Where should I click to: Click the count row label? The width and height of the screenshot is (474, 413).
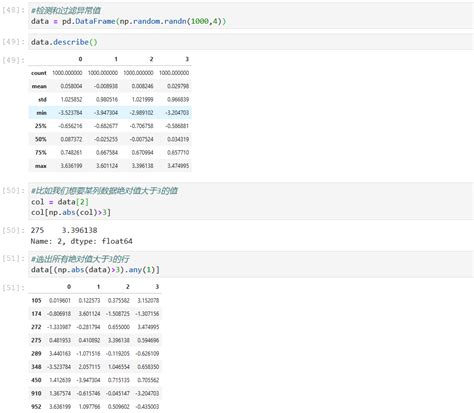tap(39, 73)
